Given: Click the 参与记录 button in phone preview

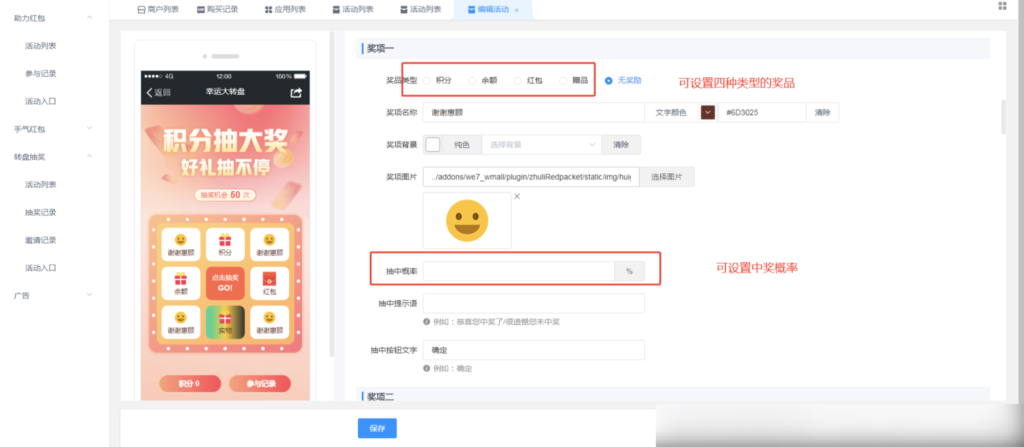Looking at the screenshot, I should point(260,384).
